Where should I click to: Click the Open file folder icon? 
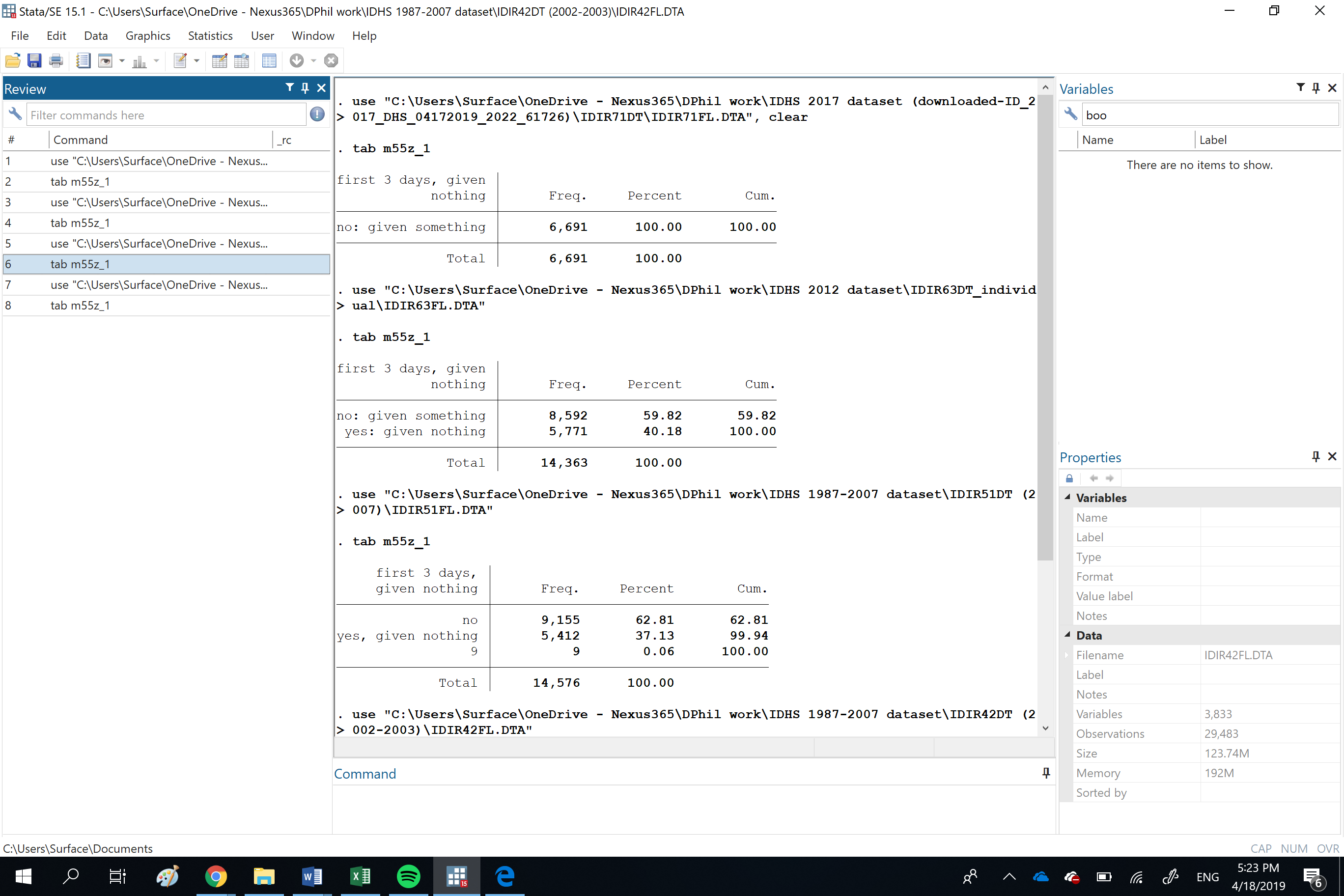click(x=13, y=60)
